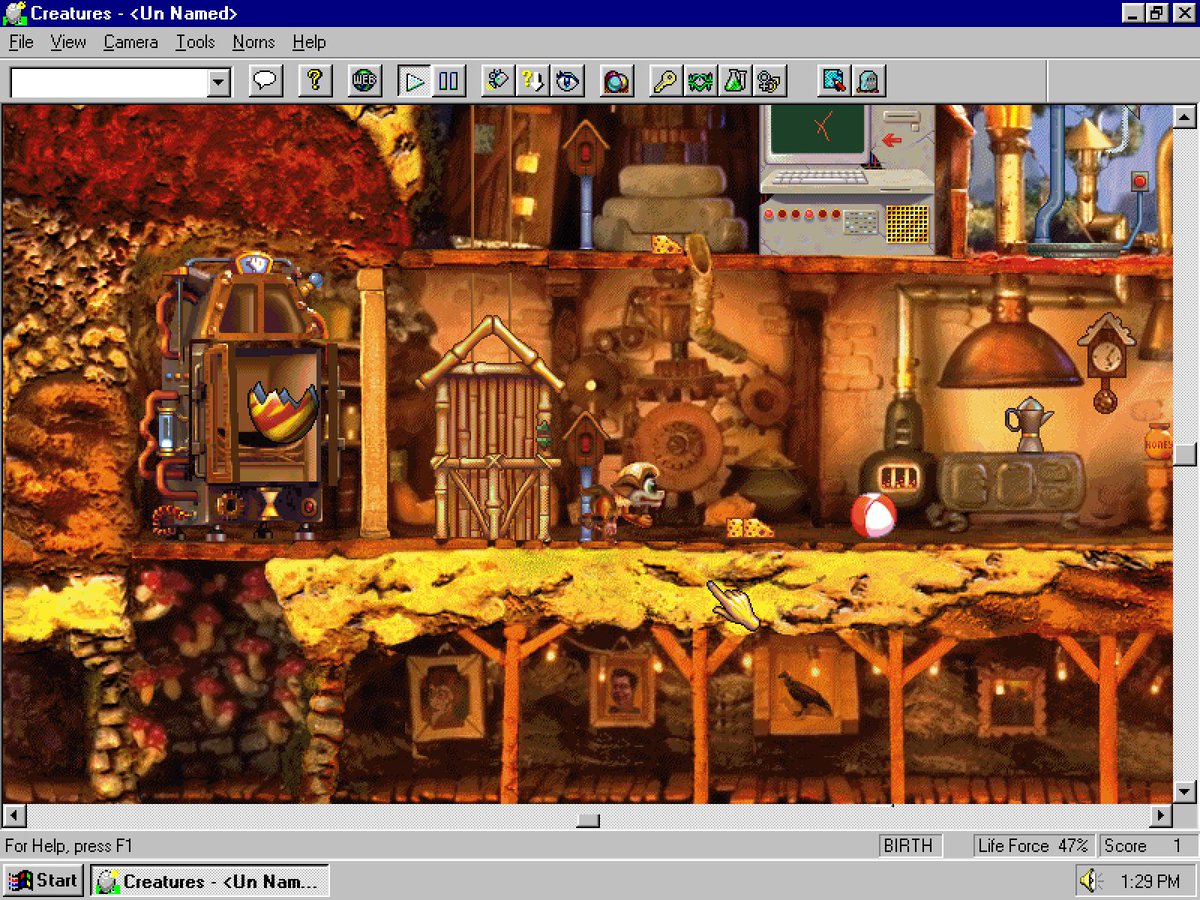Viewport: 1200px width, 900px height.
Task: Click the cheese piece on upper shelf
Action: point(666,244)
